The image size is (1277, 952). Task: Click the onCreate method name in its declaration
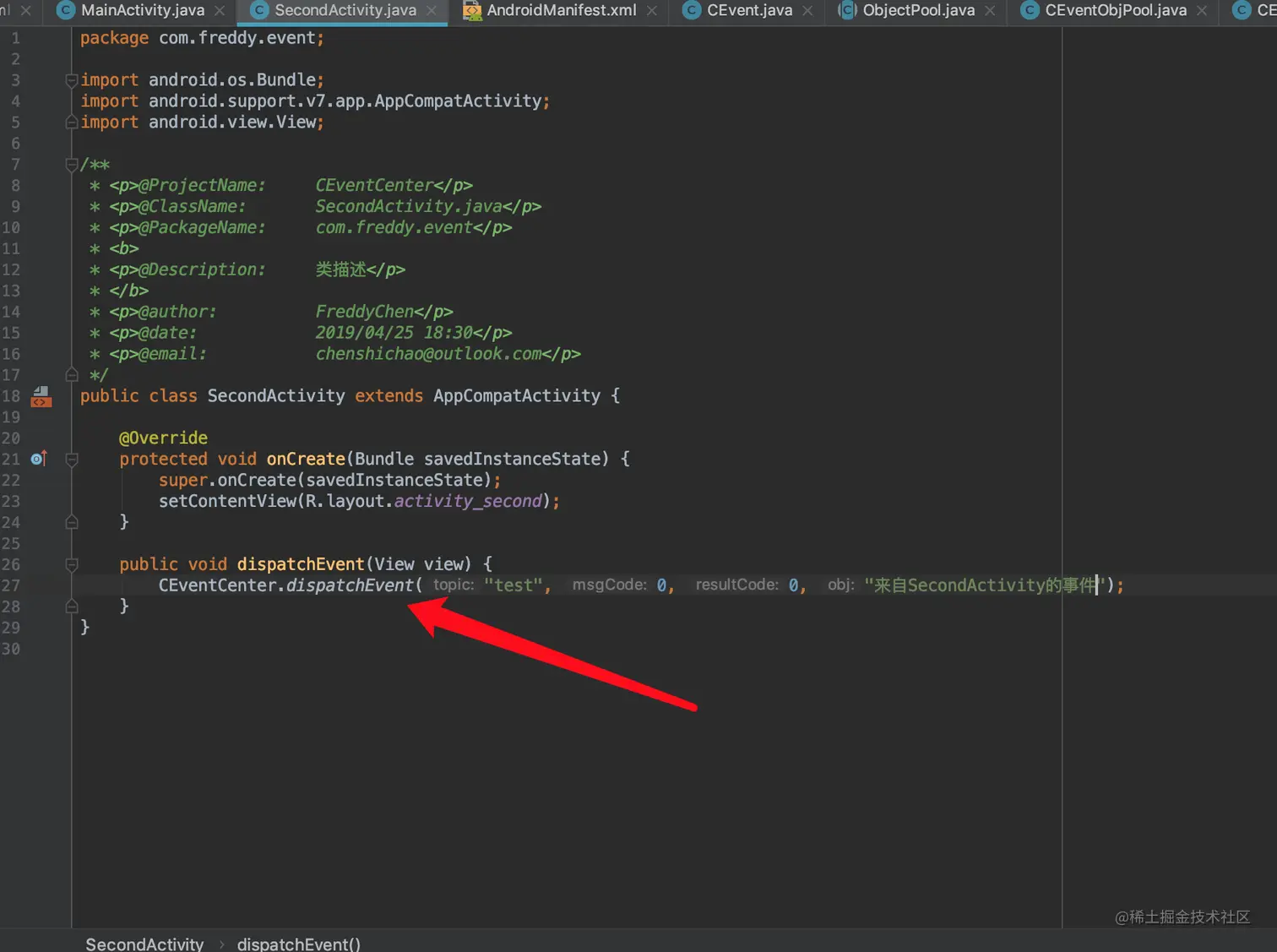tap(306, 460)
